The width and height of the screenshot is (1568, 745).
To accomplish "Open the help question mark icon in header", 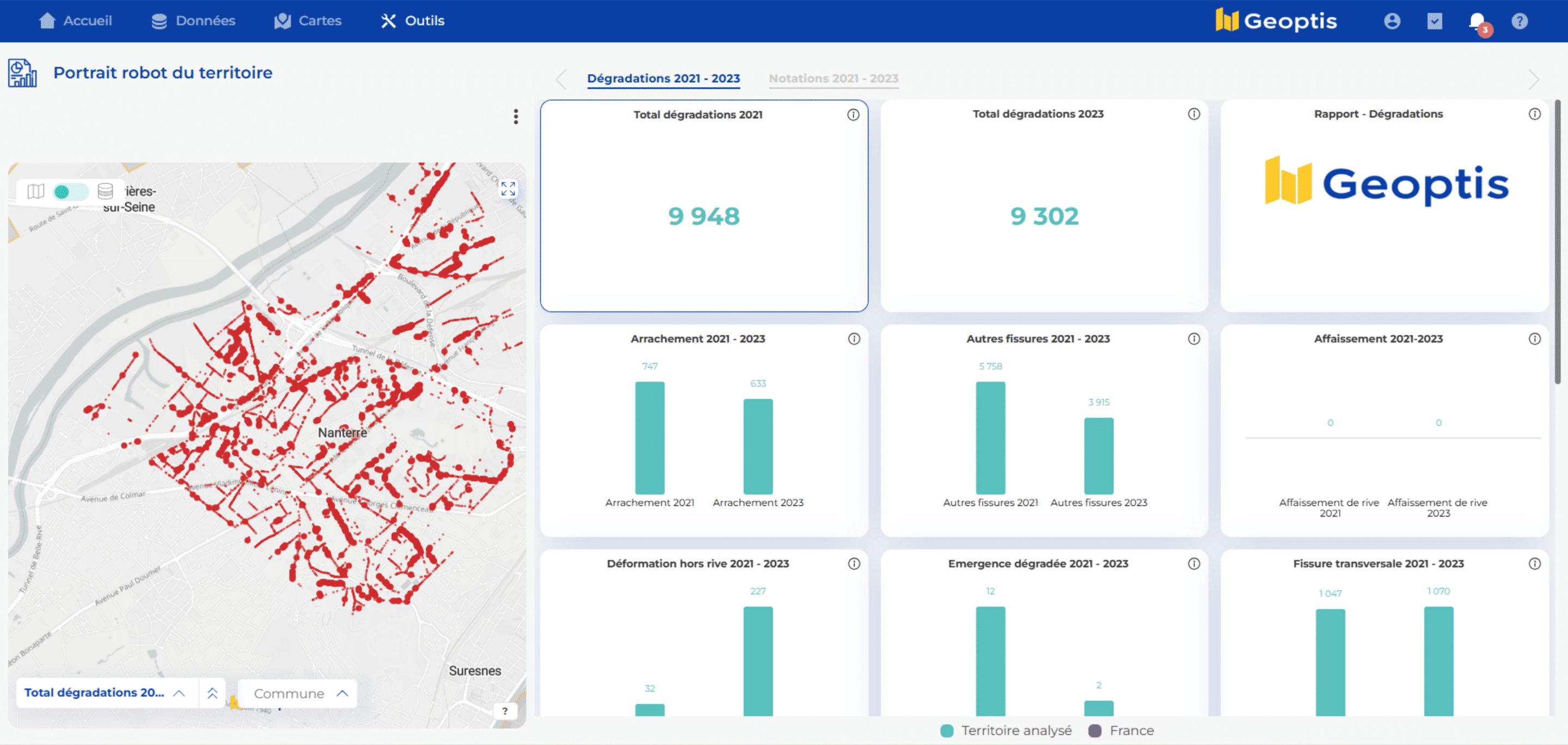I will (x=1520, y=21).
